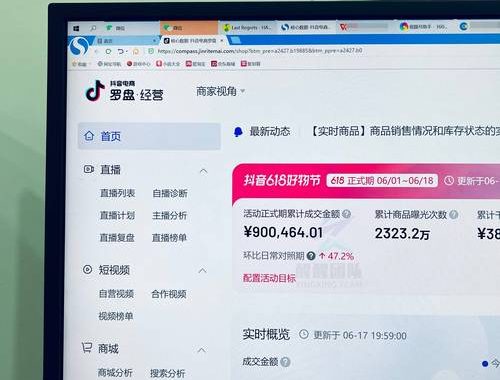This screenshot has height=380, width=500.
Task: Click the 618 正式期 06/01~06/18 badge
Action: (382, 181)
